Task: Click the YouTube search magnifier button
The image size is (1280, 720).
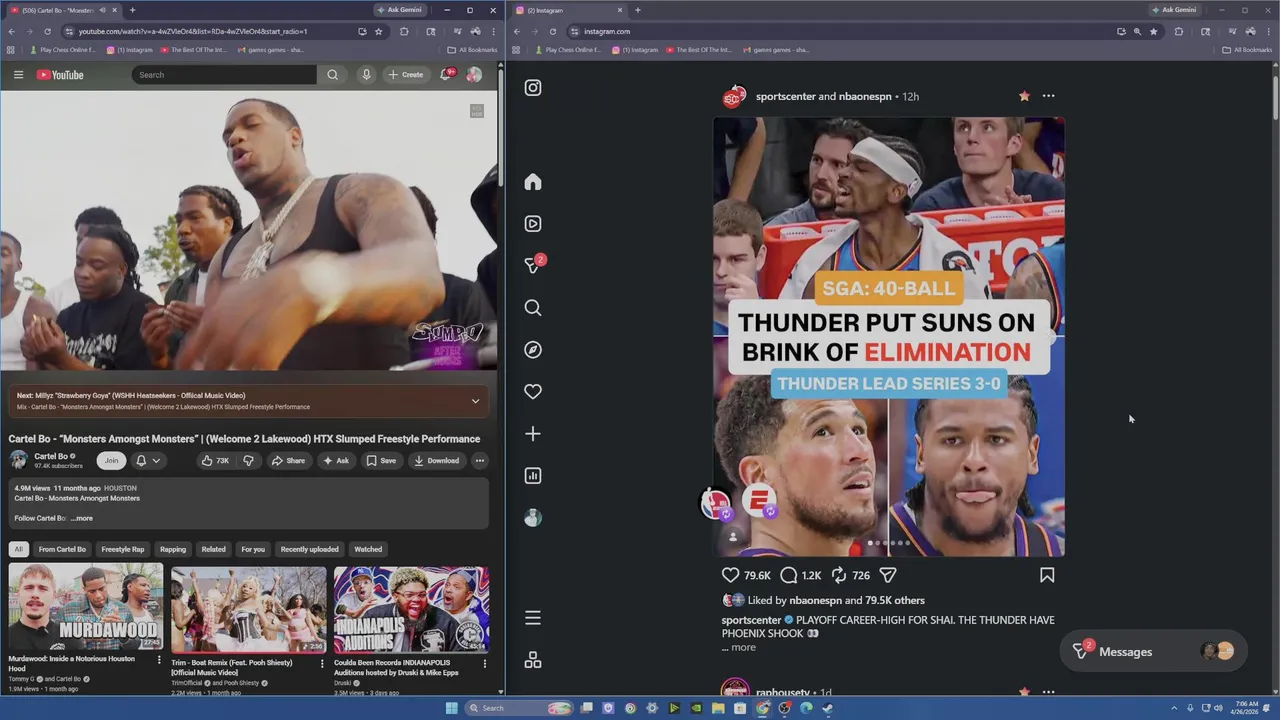Action: point(332,75)
